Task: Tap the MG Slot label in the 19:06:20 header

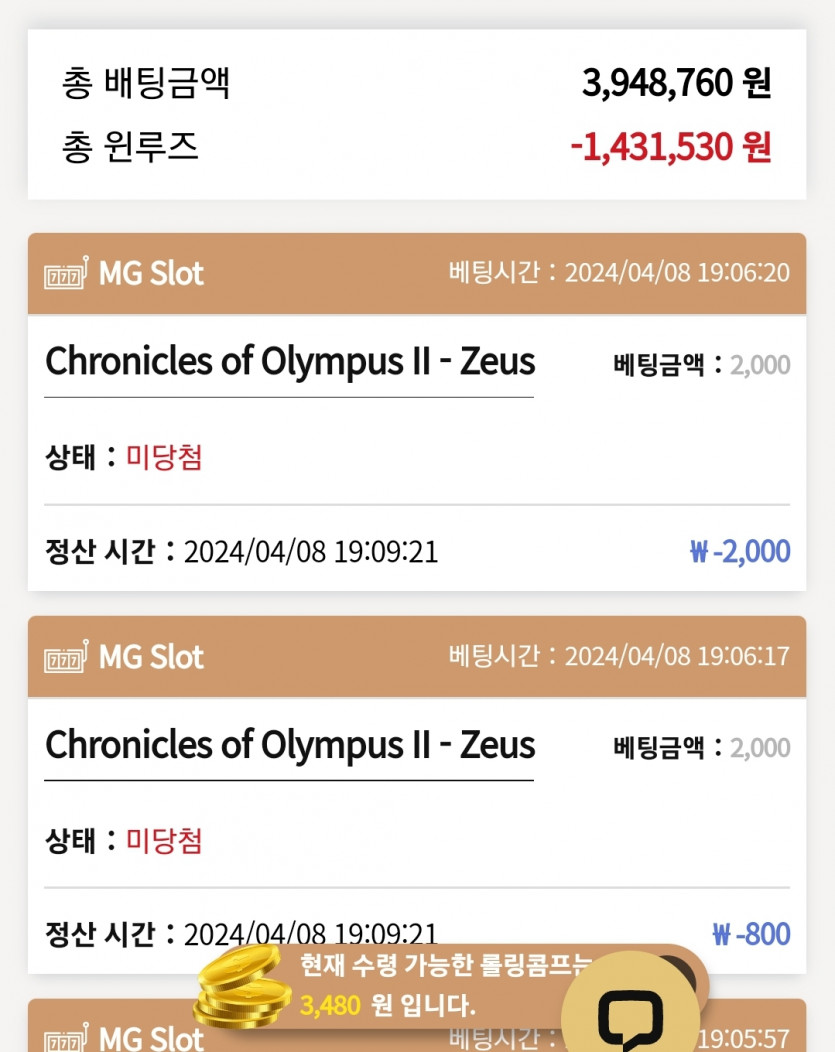Action: point(151,273)
